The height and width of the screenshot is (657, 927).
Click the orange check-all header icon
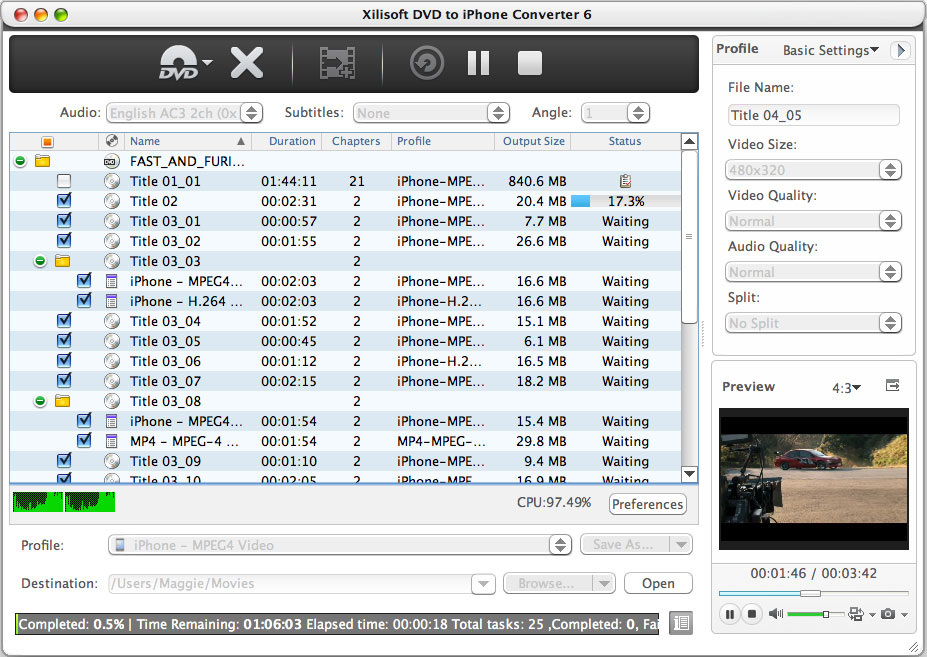(47, 141)
